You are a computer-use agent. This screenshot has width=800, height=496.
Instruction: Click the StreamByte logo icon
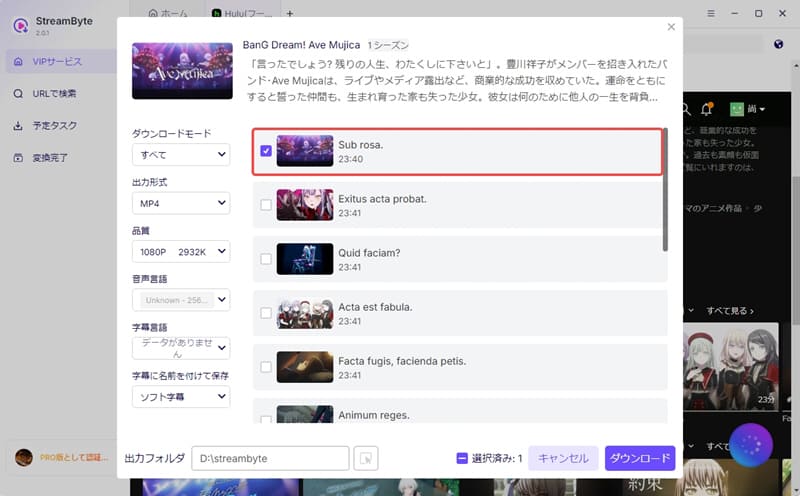(20, 25)
